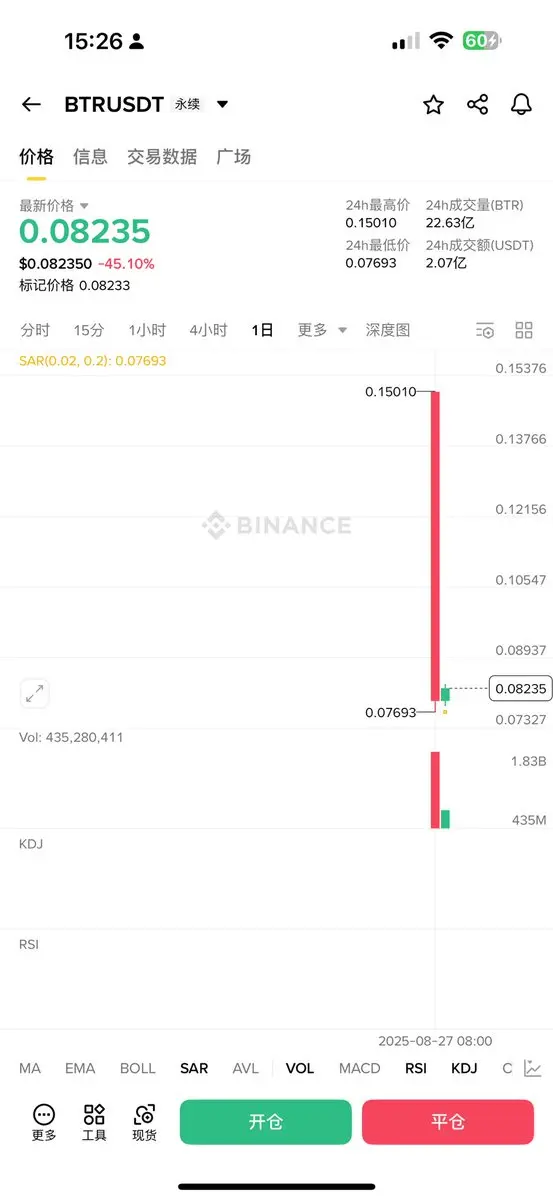Toggle the MACD indicator
553x1200 pixels.
[x=359, y=1068]
